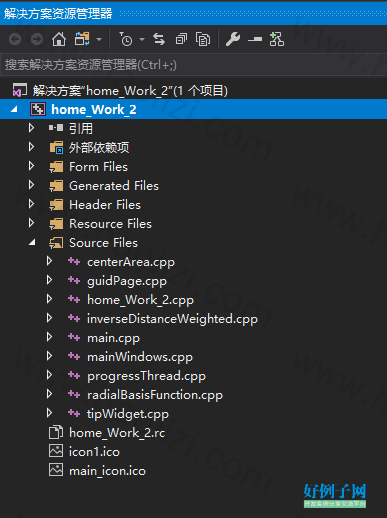Expand the 外部依赖项 node
The width and height of the screenshot is (387, 518).
tap(31, 147)
